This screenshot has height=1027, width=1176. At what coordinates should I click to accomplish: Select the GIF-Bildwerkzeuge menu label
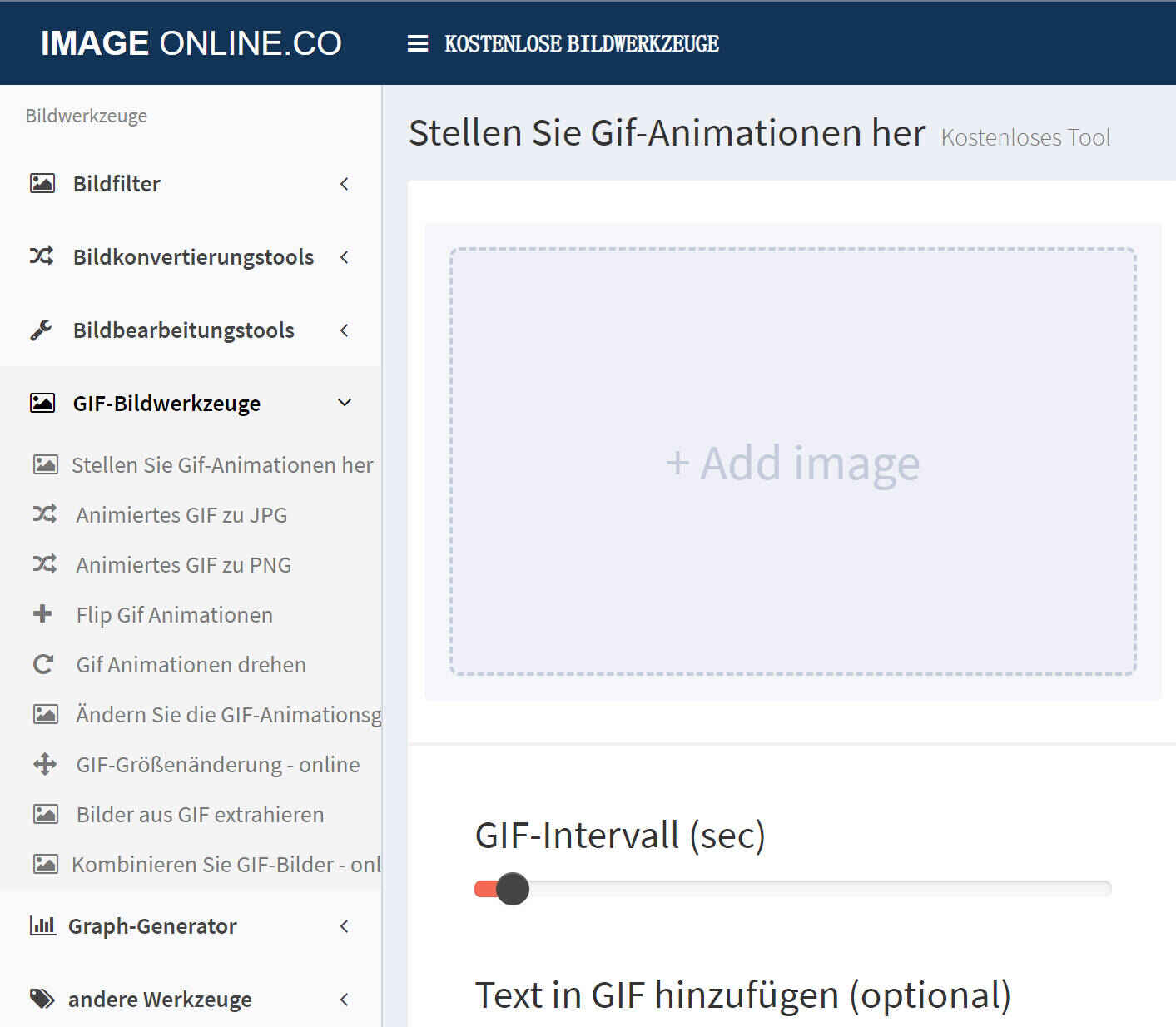pos(166,404)
